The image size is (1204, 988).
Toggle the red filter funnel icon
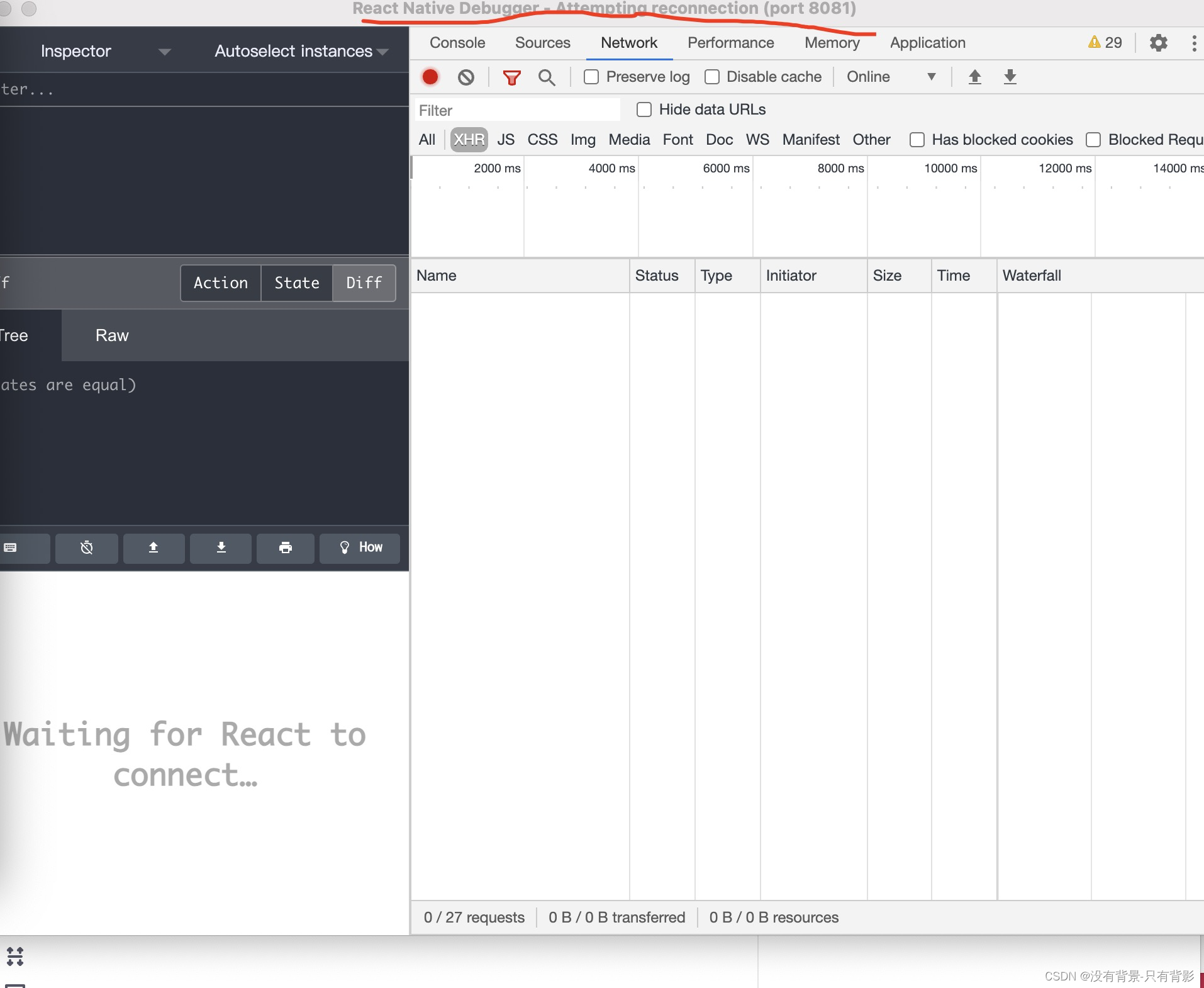pyautogui.click(x=512, y=77)
